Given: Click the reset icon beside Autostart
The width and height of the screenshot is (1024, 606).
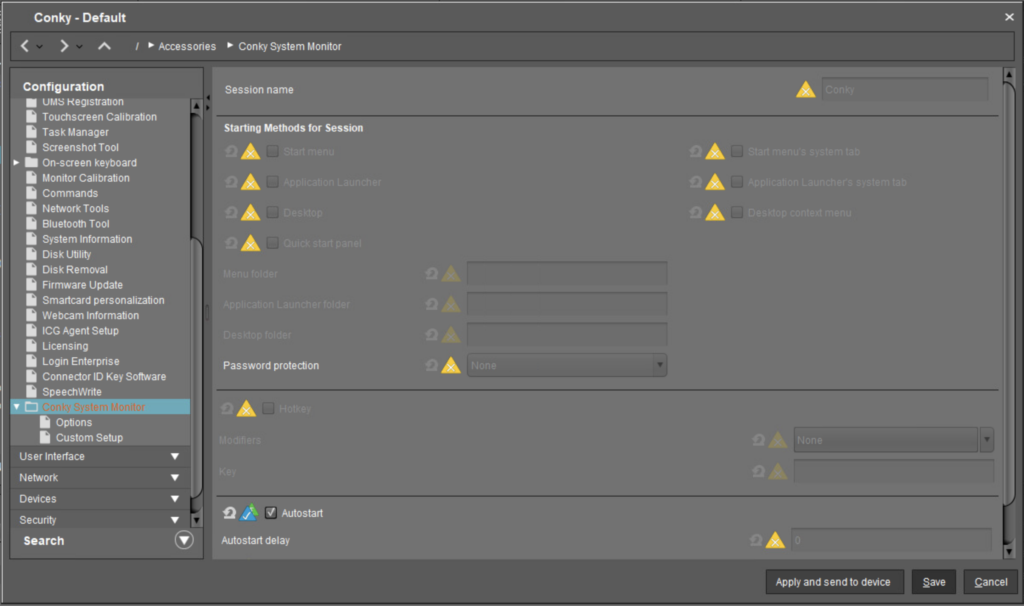Looking at the screenshot, I should pos(229,513).
